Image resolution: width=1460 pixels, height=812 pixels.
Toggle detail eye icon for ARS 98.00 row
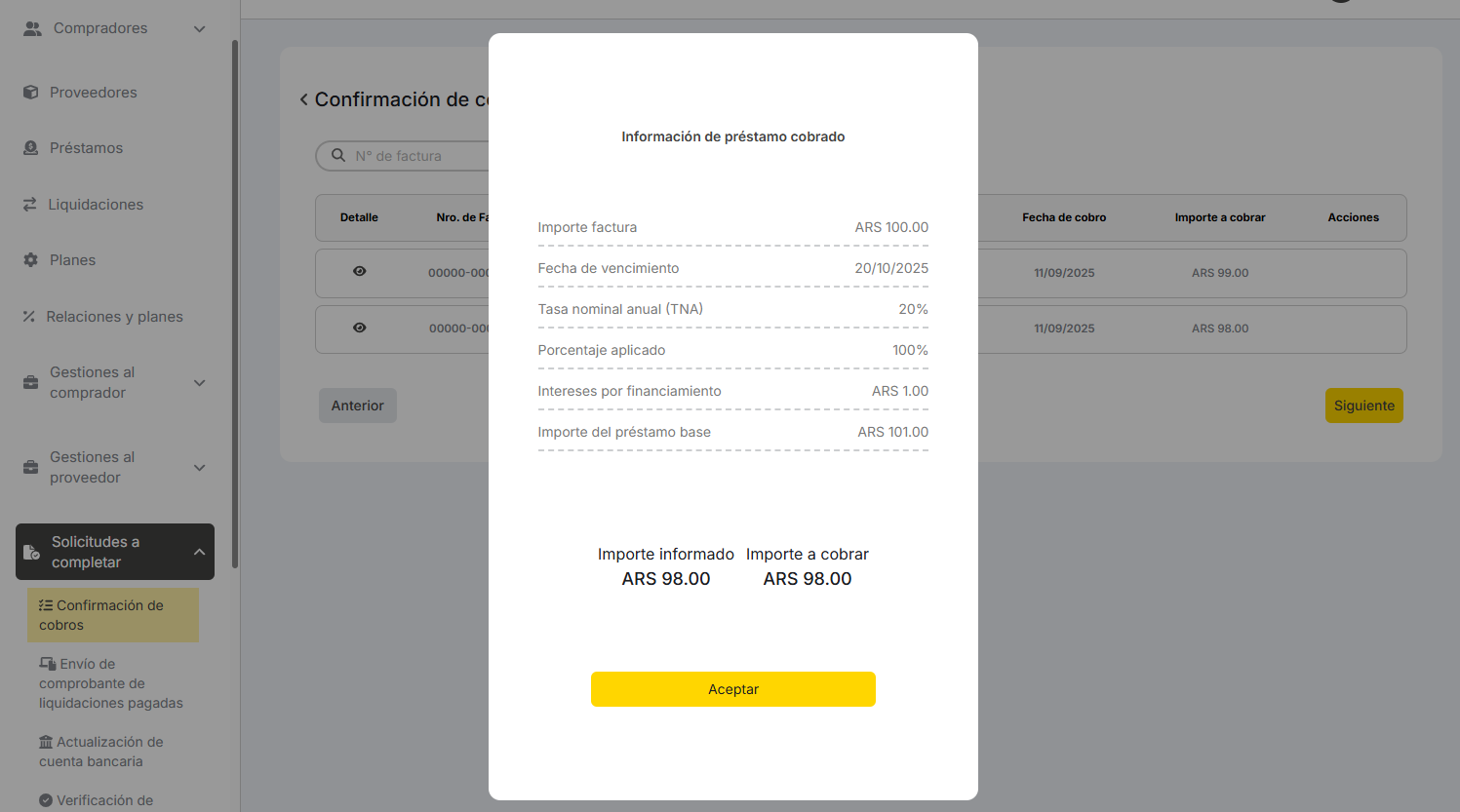[359, 329]
